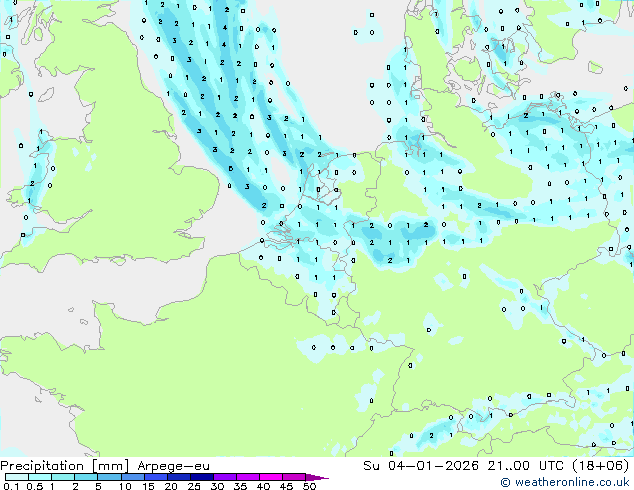This screenshot has height=490, width=634.
Task: Click the '10' legend scale value
Action: coord(125,486)
